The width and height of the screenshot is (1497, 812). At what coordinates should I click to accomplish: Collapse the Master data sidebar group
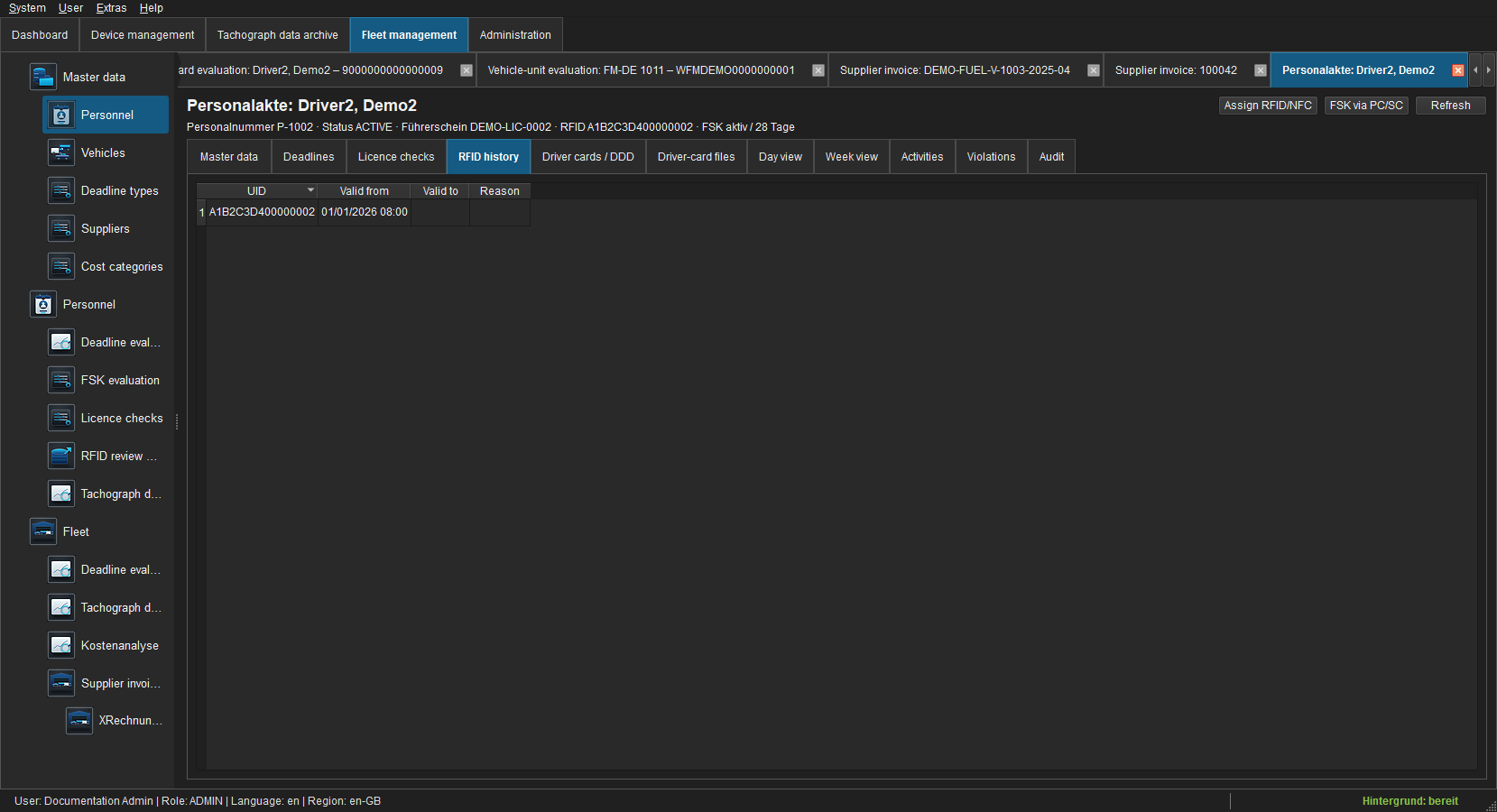[43, 77]
